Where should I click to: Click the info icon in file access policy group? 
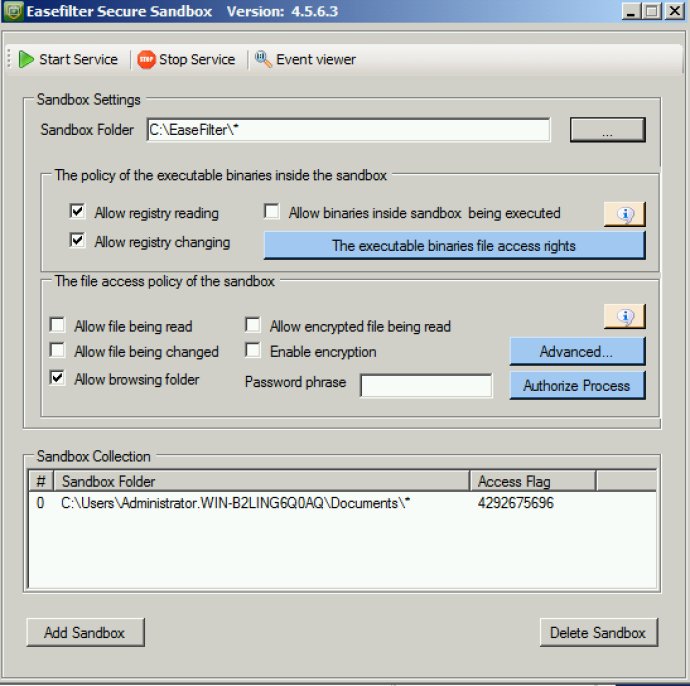point(624,316)
